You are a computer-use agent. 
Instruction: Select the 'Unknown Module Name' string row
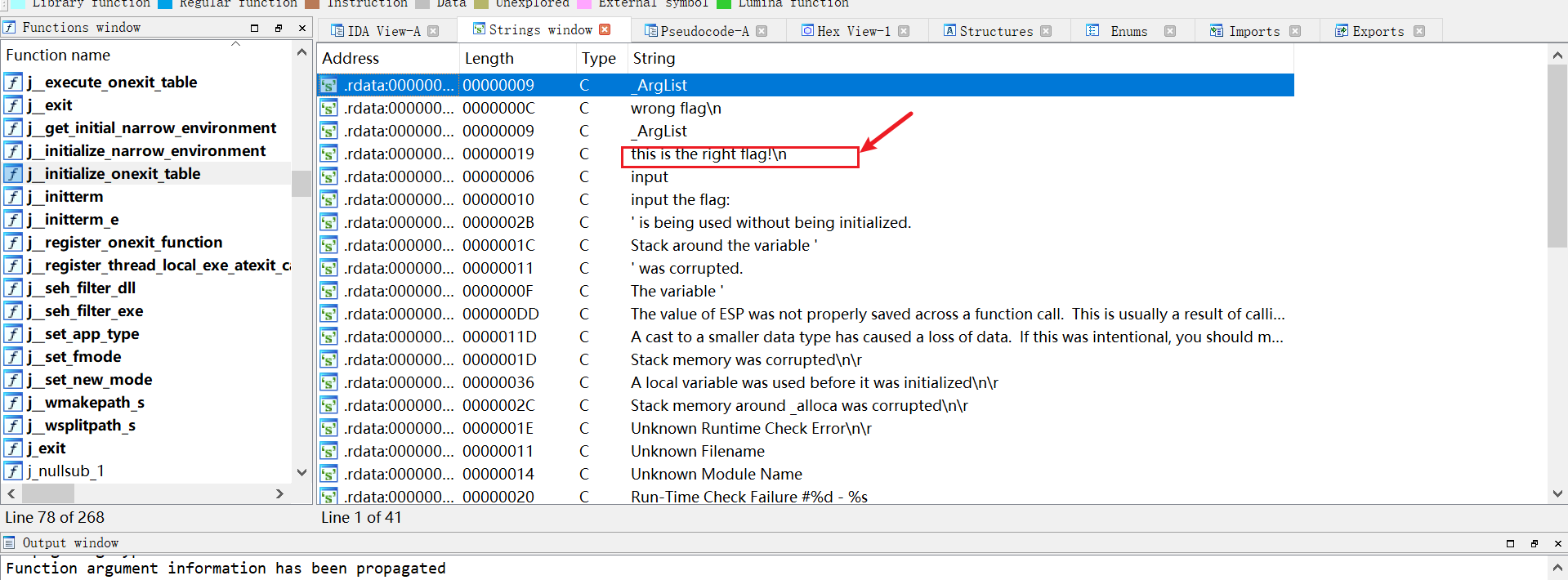pos(805,474)
